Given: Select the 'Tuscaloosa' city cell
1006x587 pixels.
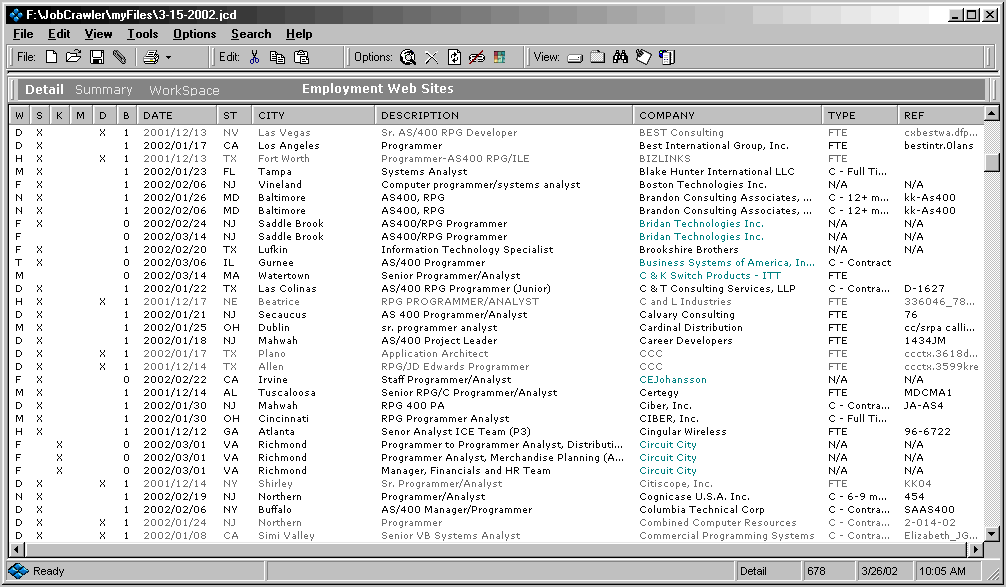Looking at the screenshot, I should tap(287, 392).
